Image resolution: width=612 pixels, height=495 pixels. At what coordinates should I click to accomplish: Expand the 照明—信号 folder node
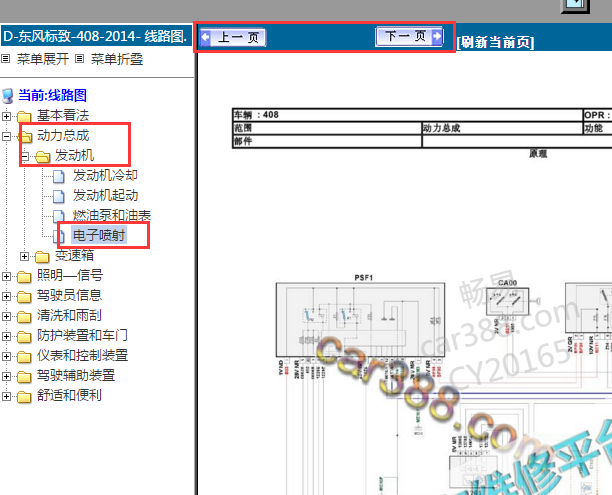6,276
